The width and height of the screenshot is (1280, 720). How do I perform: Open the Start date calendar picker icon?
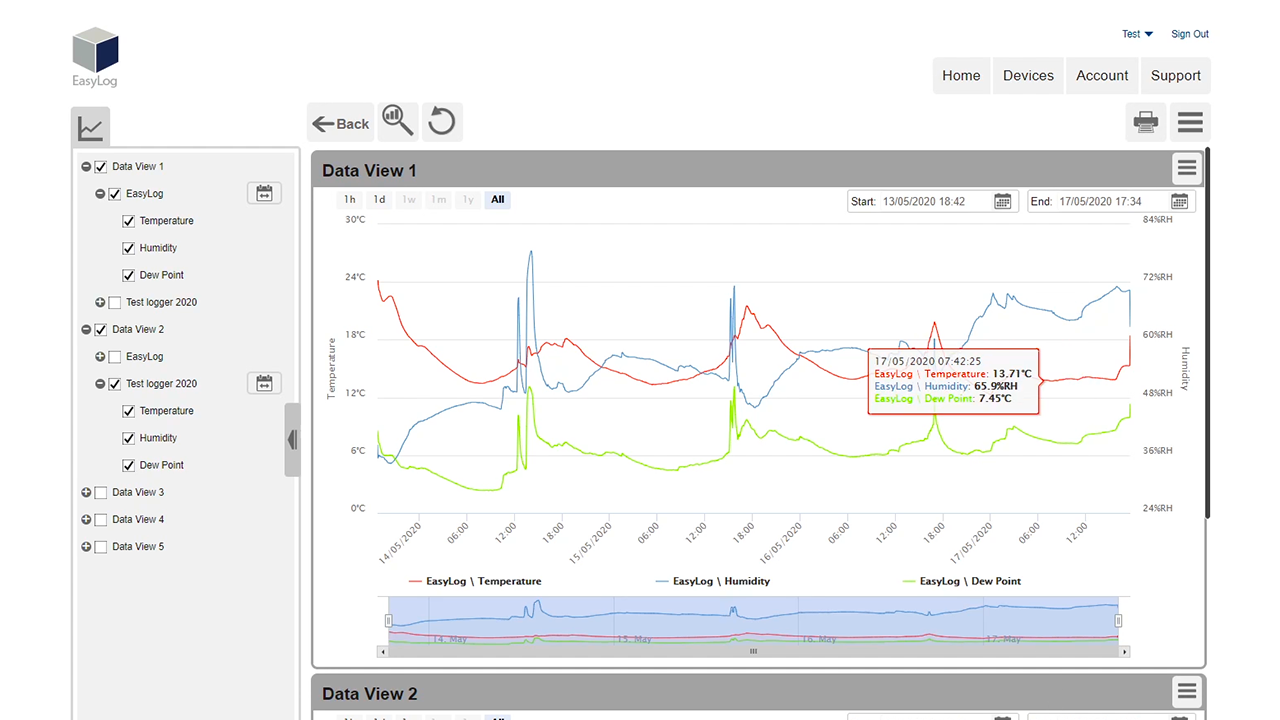tap(1003, 201)
